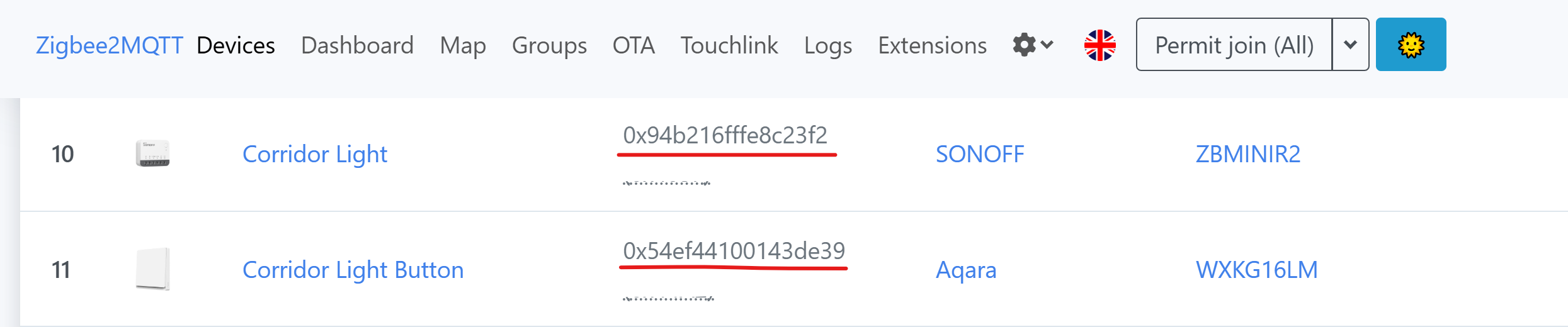
Task: Switch to the Devices tab
Action: pos(236,45)
